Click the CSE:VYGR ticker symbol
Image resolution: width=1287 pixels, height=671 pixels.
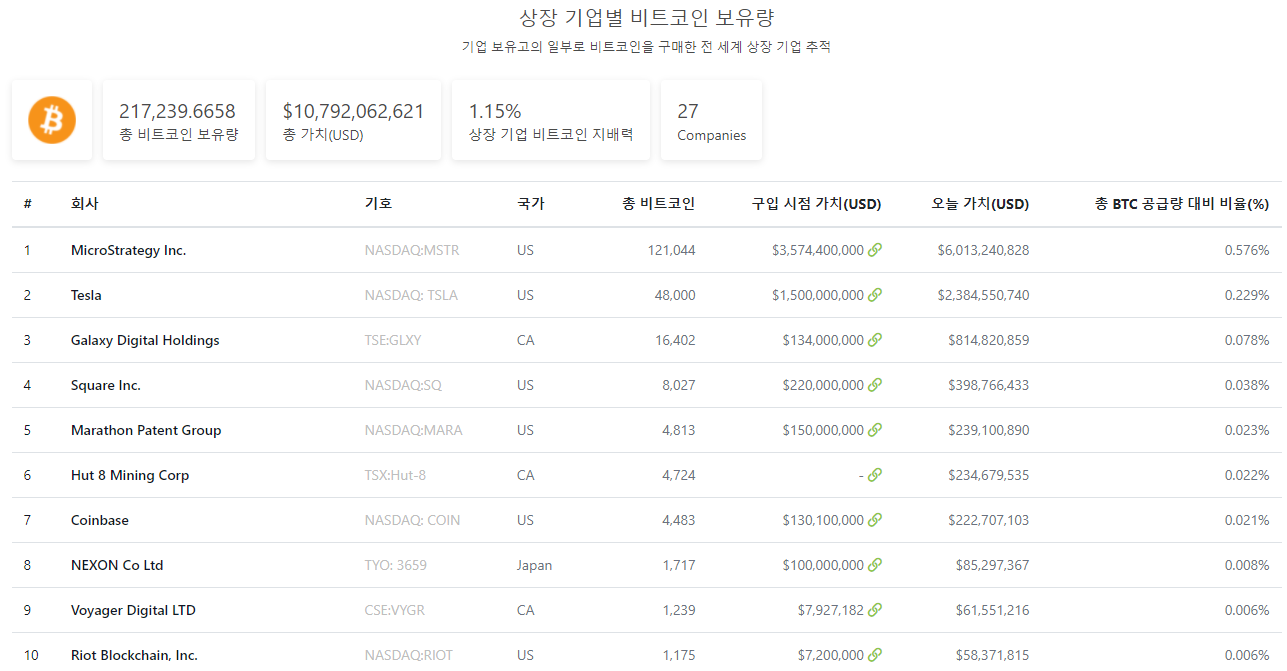(395, 610)
